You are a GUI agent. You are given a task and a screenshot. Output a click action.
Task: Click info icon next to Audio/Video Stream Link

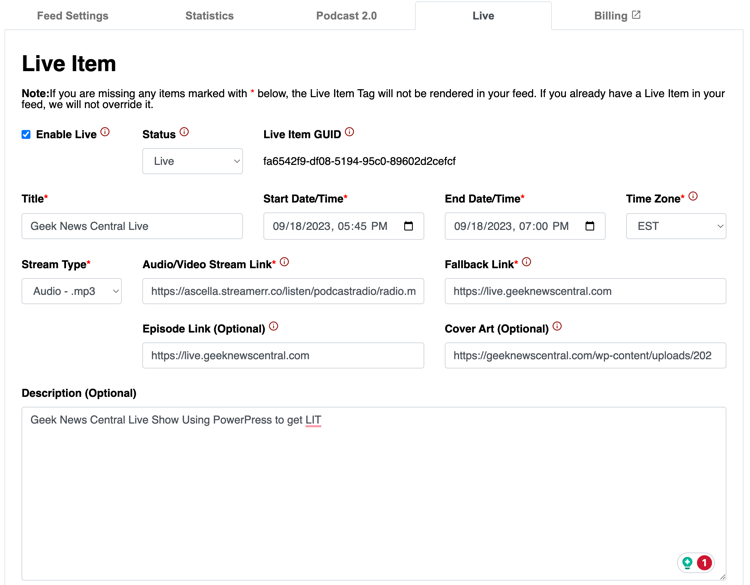coord(284,262)
